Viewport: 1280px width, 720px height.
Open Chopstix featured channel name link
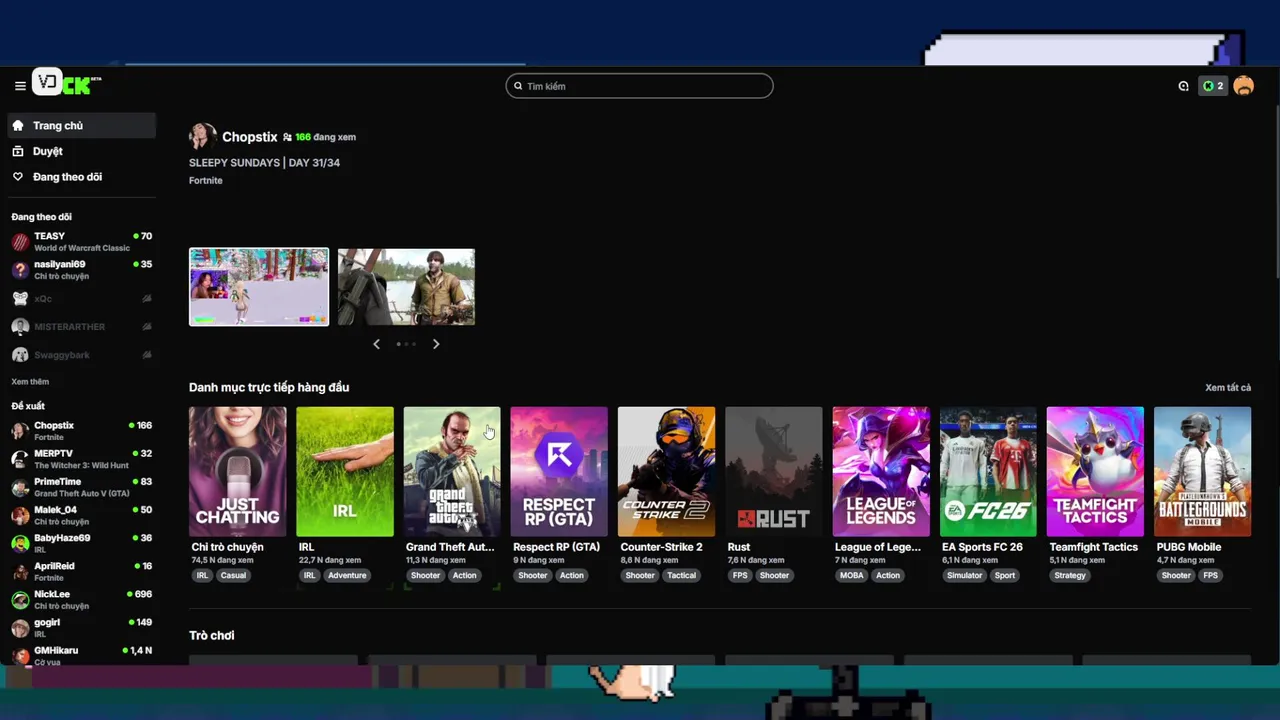pos(250,137)
